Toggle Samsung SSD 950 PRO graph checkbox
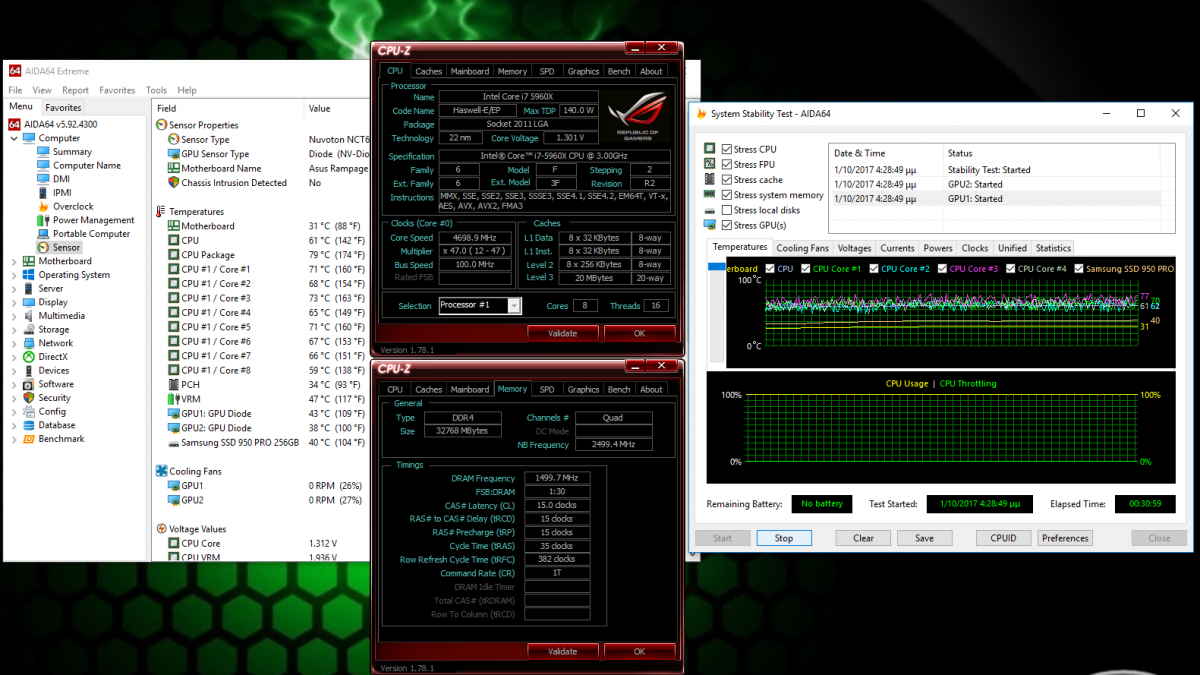Image resolution: width=1200 pixels, height=675 pixels. point(1077,268)
